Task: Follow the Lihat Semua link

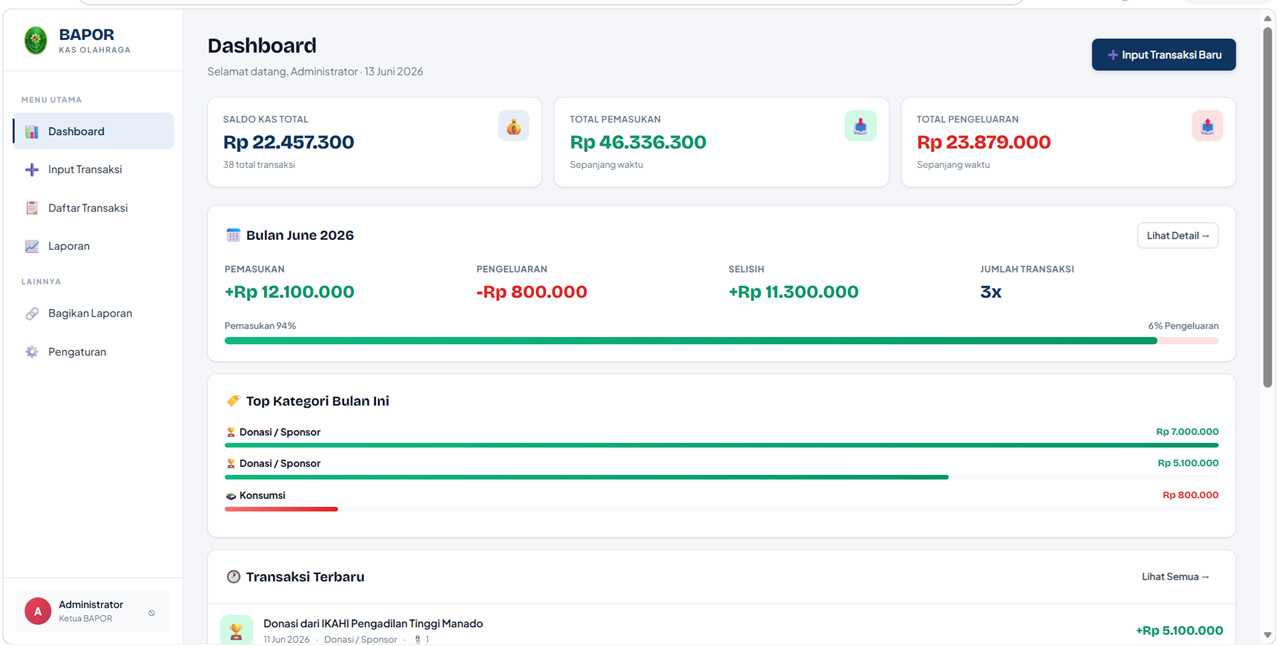Action: 1176,577
